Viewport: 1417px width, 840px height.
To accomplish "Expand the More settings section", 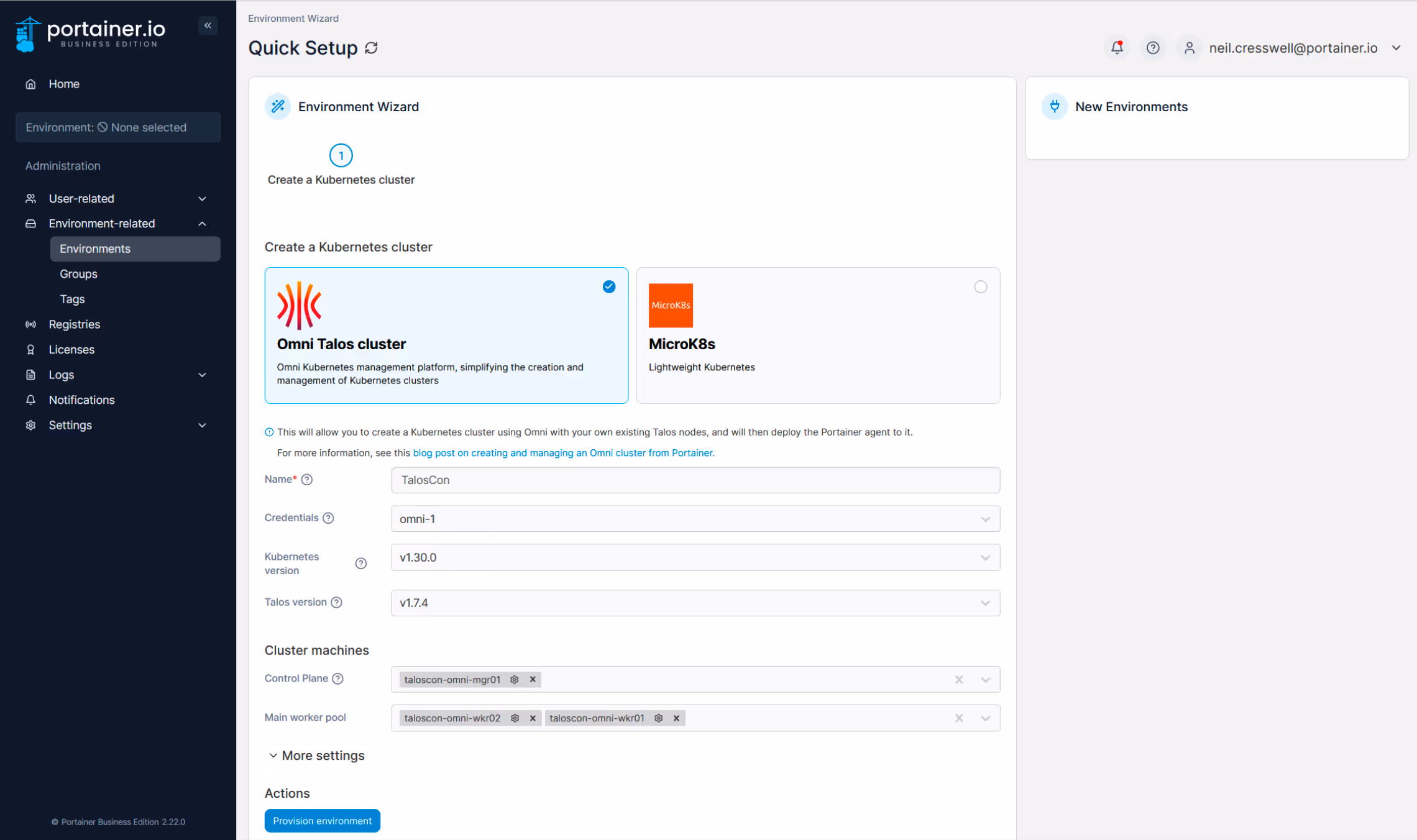I will [x=316, y=756].
